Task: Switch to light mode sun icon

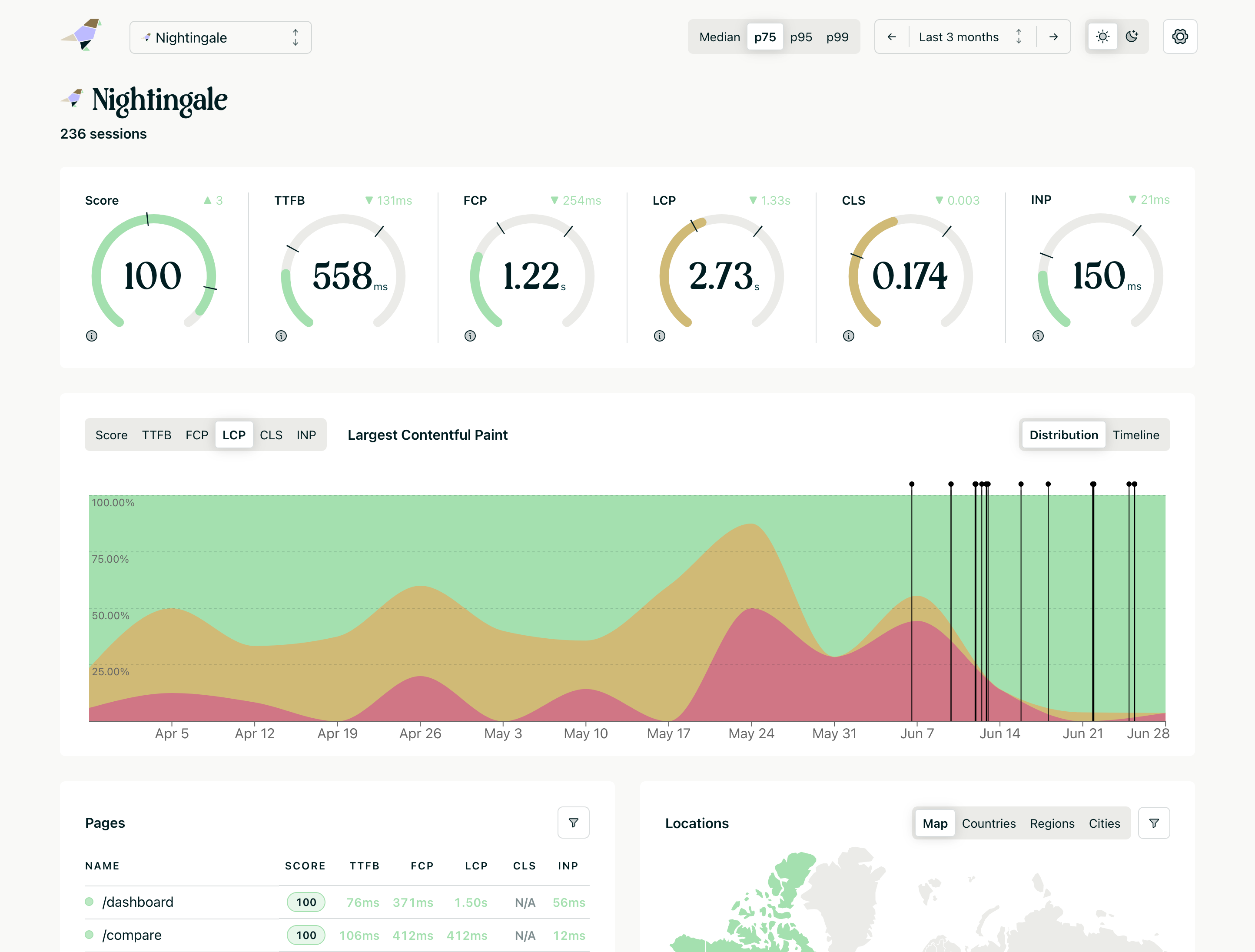Action: tap(1102, 37)
